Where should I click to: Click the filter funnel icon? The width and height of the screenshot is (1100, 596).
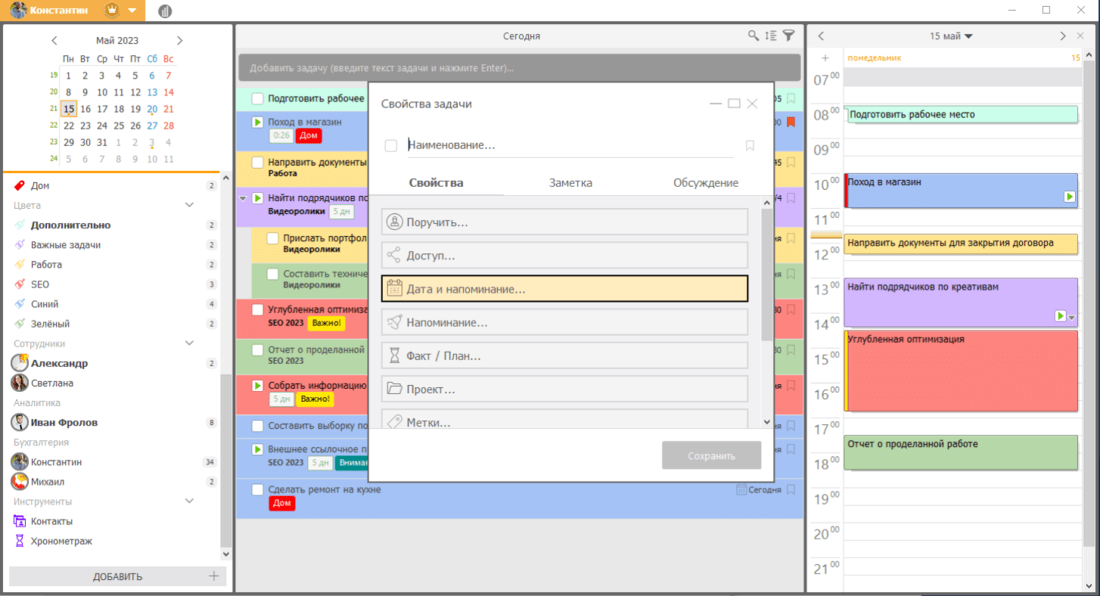point(788,36)
